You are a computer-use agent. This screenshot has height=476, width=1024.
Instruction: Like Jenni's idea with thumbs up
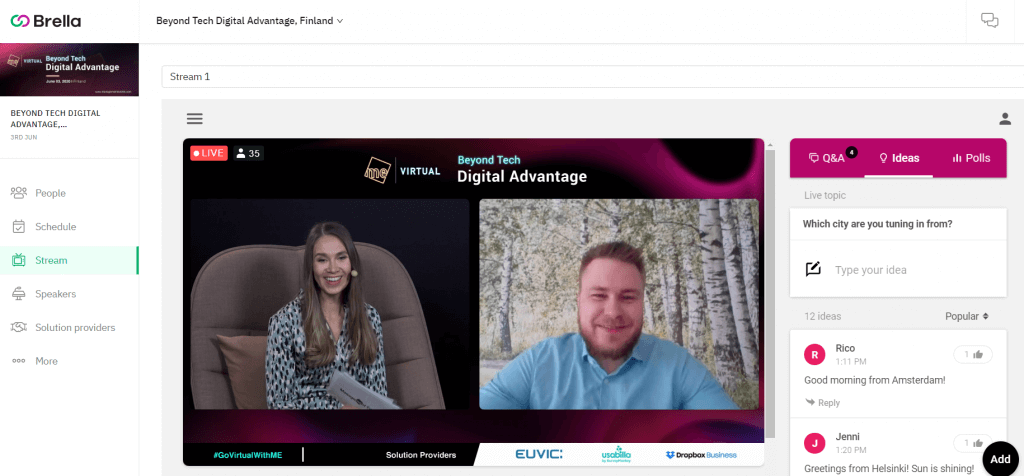[x=972, y=443]
